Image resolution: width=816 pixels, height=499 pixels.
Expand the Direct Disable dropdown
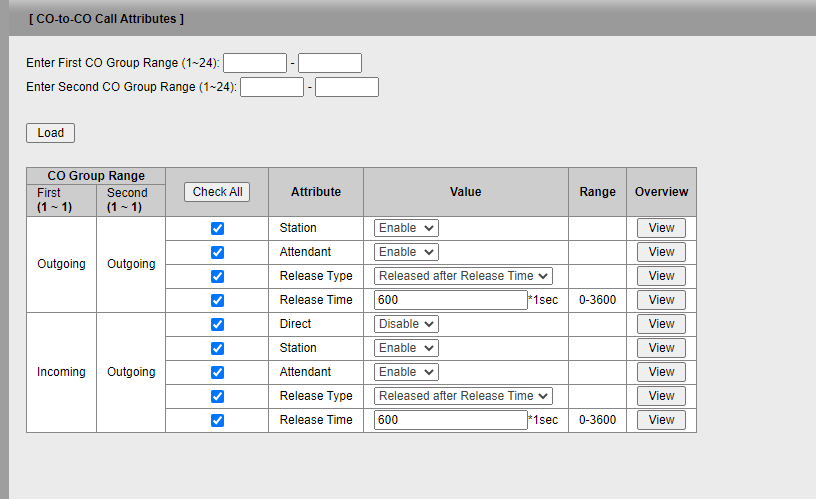406,324
